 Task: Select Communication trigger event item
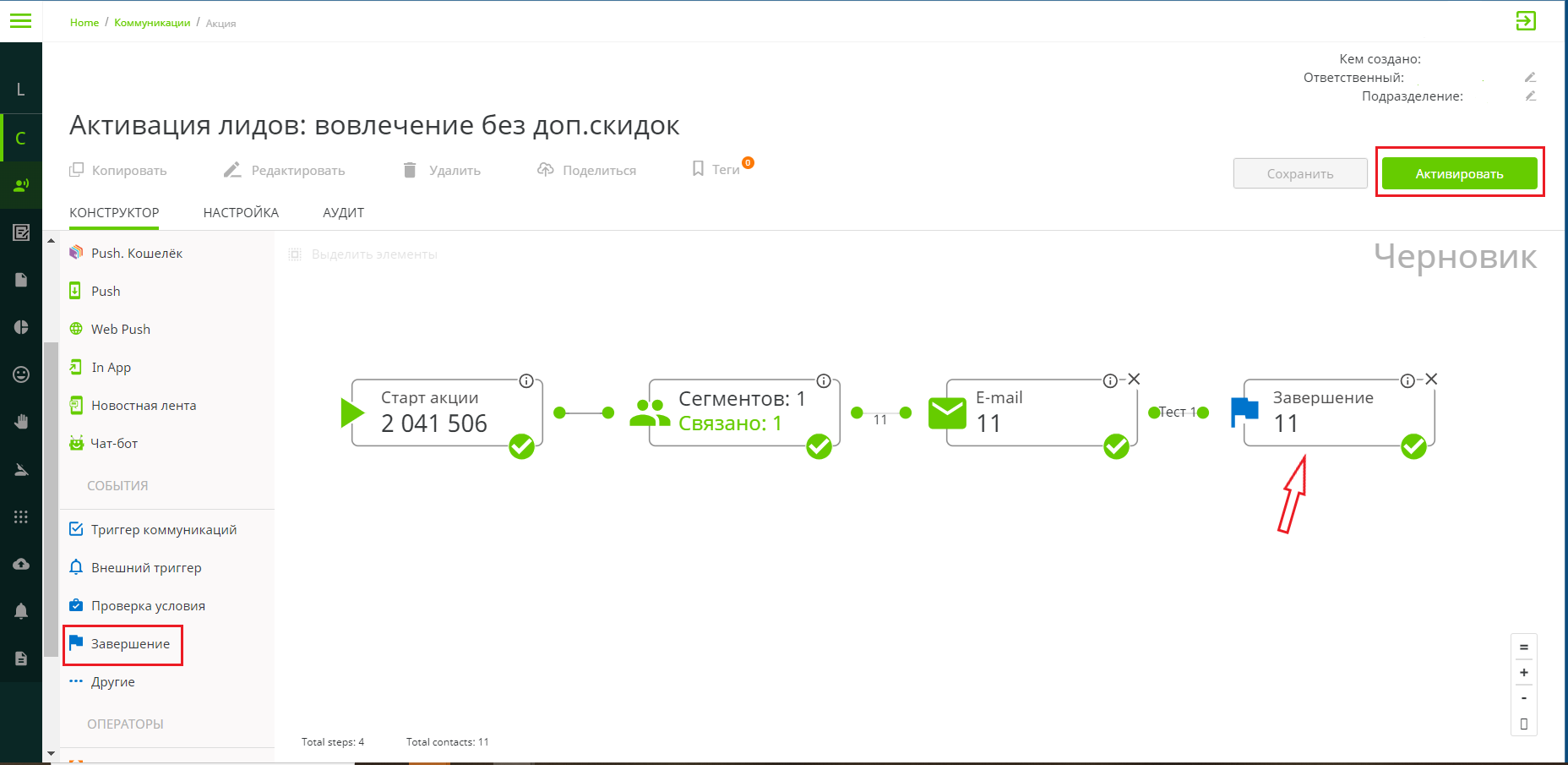click(163, 530)
